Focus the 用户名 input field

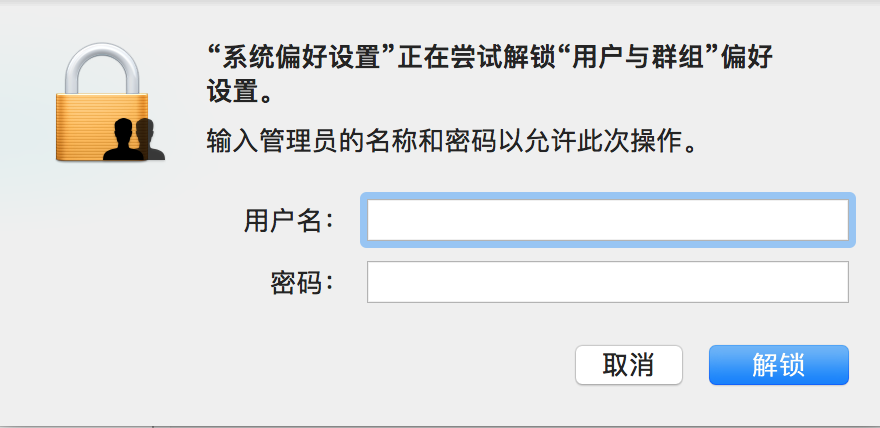(607, 220)
